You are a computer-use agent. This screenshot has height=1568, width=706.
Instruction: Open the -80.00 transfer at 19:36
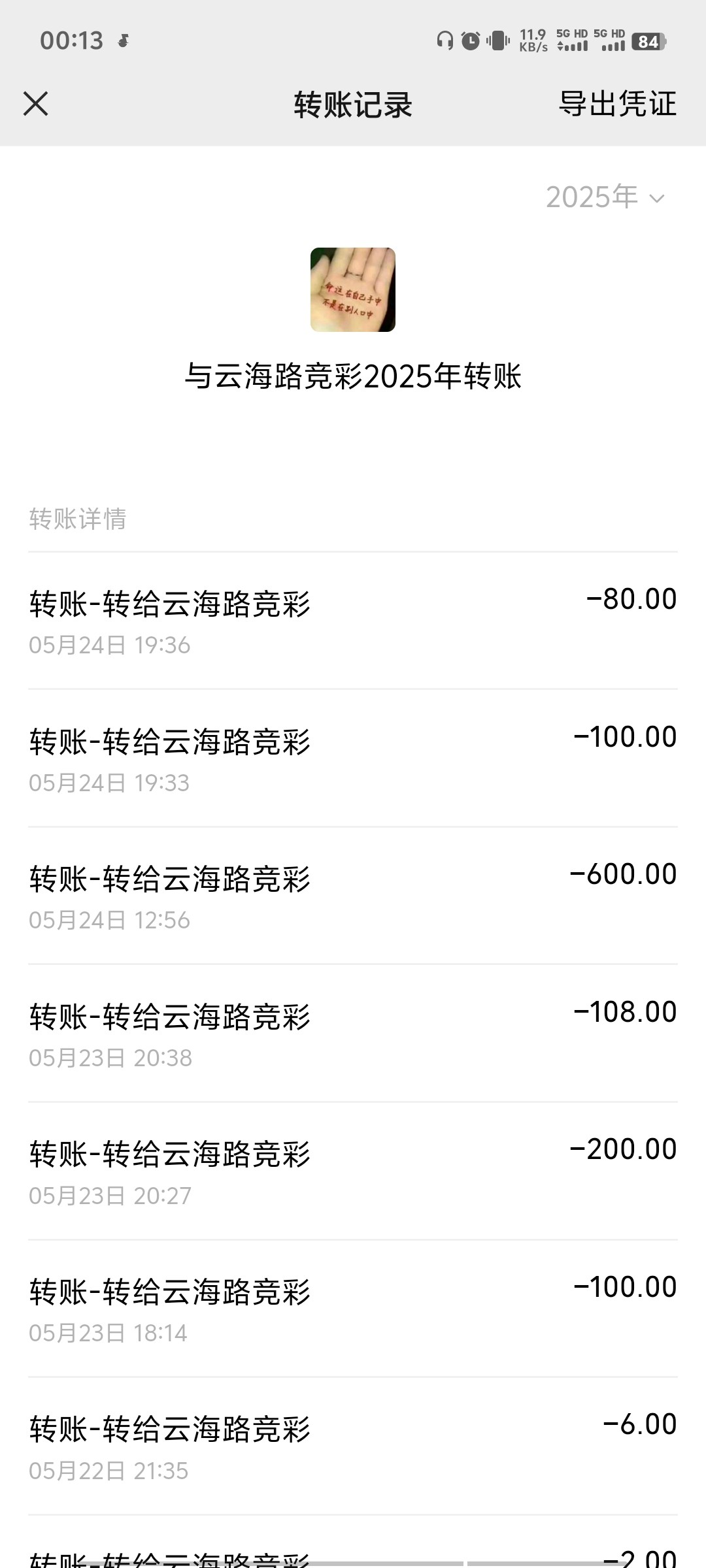353,620
